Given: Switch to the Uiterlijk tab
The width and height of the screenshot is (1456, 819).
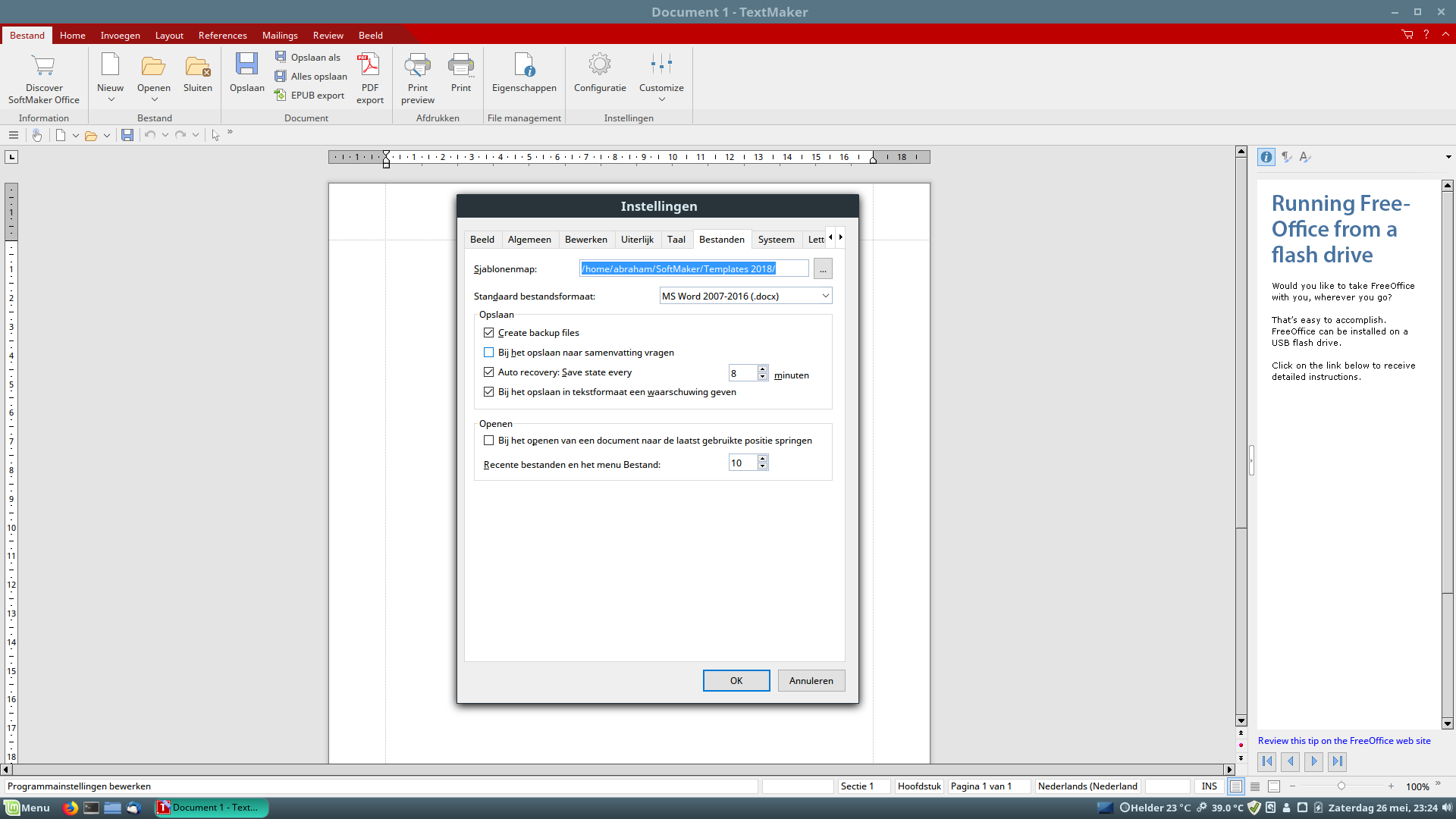Looking at the screenshot, I should pos(637,240).
